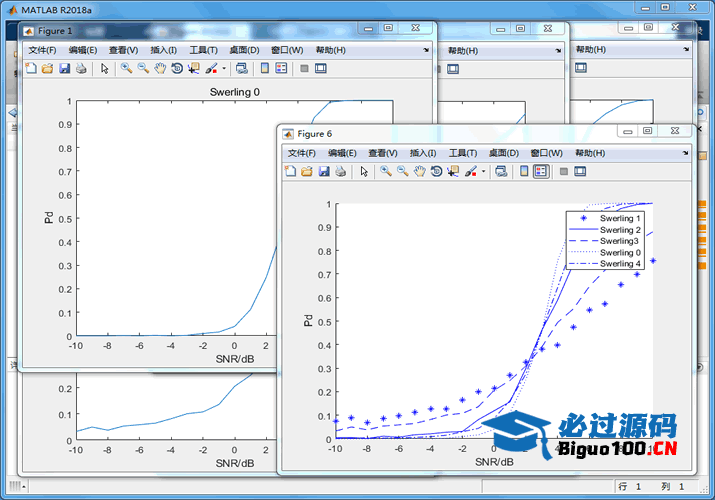Click dock arrow at Figure 1 menu bar end
Screen dimensions: 715x500
426,50
